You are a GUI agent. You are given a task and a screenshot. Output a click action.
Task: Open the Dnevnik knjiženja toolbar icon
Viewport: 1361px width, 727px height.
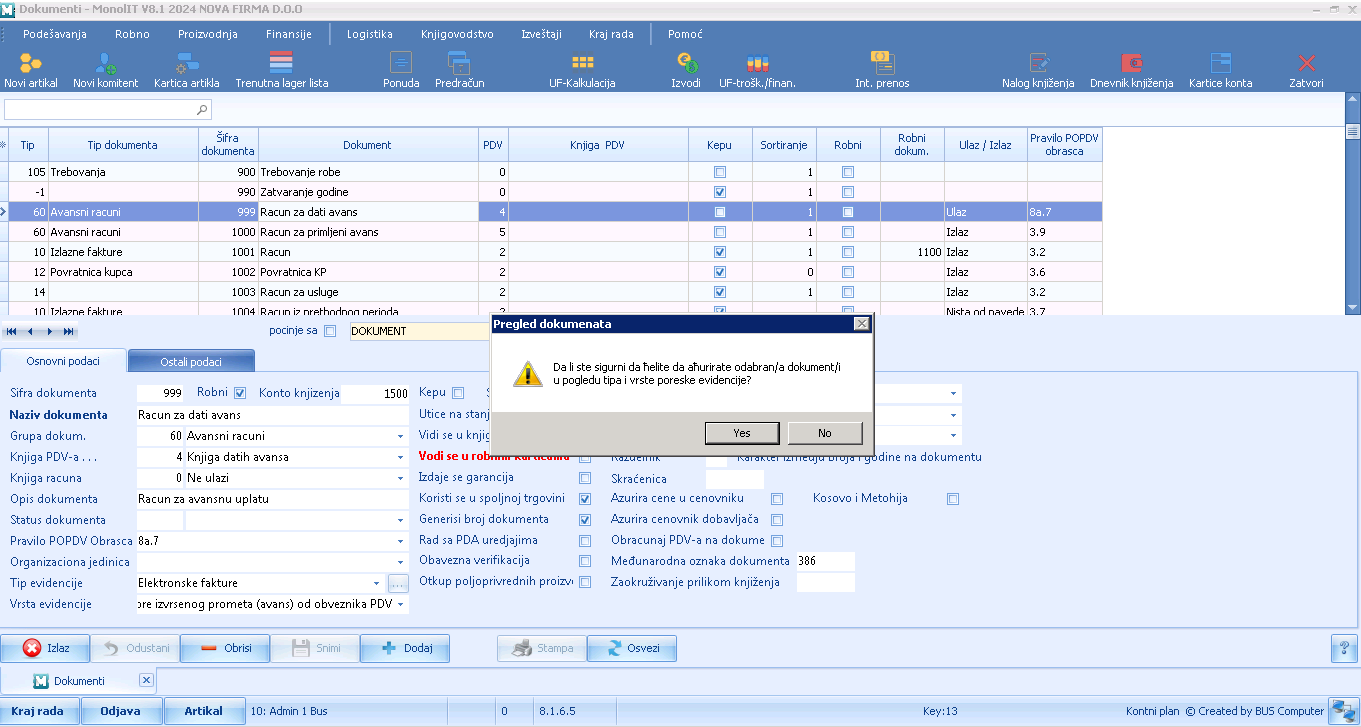[x=1131, y=64]
